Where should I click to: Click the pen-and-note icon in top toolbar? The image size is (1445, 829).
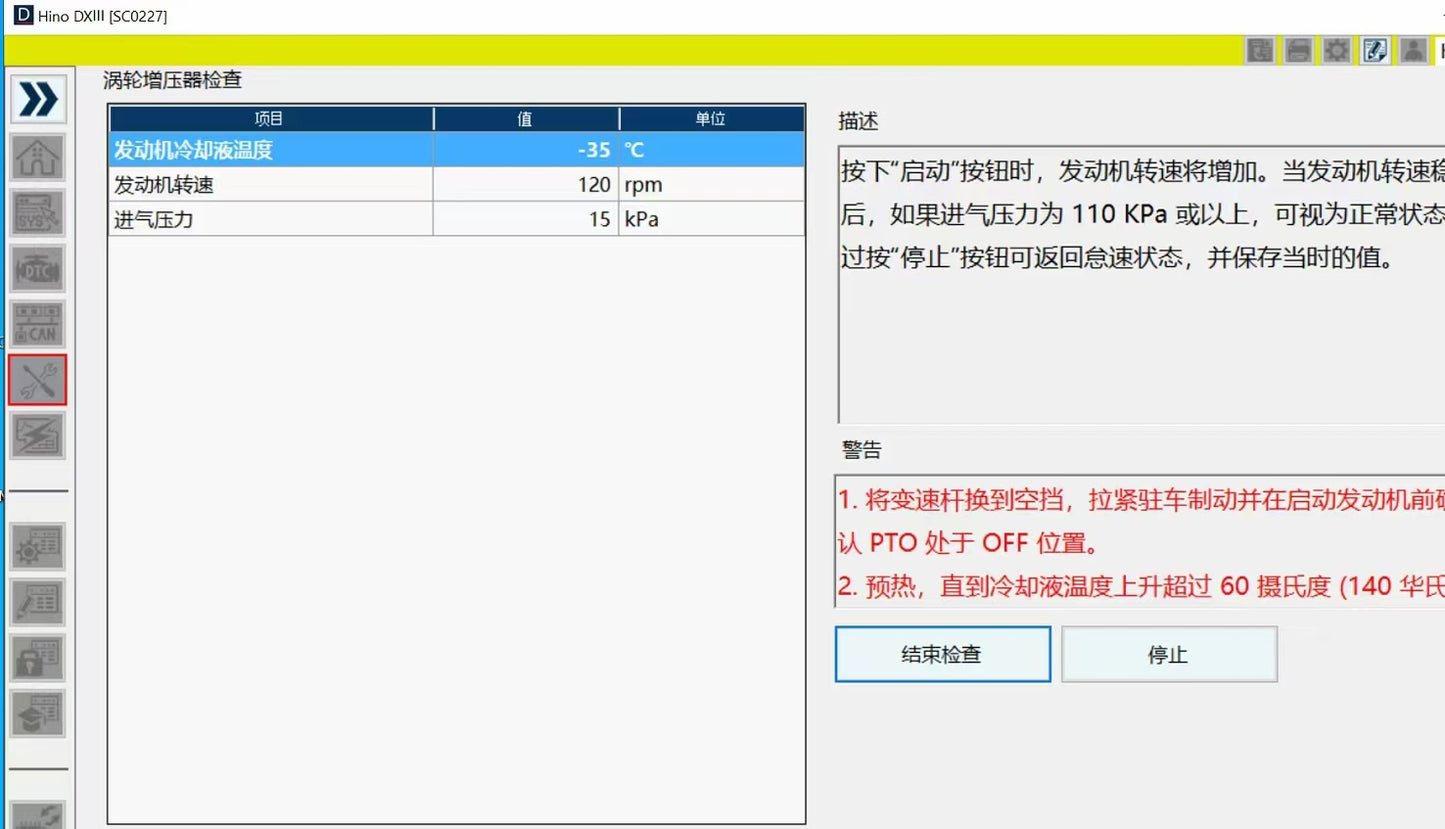coord(1375,50)
